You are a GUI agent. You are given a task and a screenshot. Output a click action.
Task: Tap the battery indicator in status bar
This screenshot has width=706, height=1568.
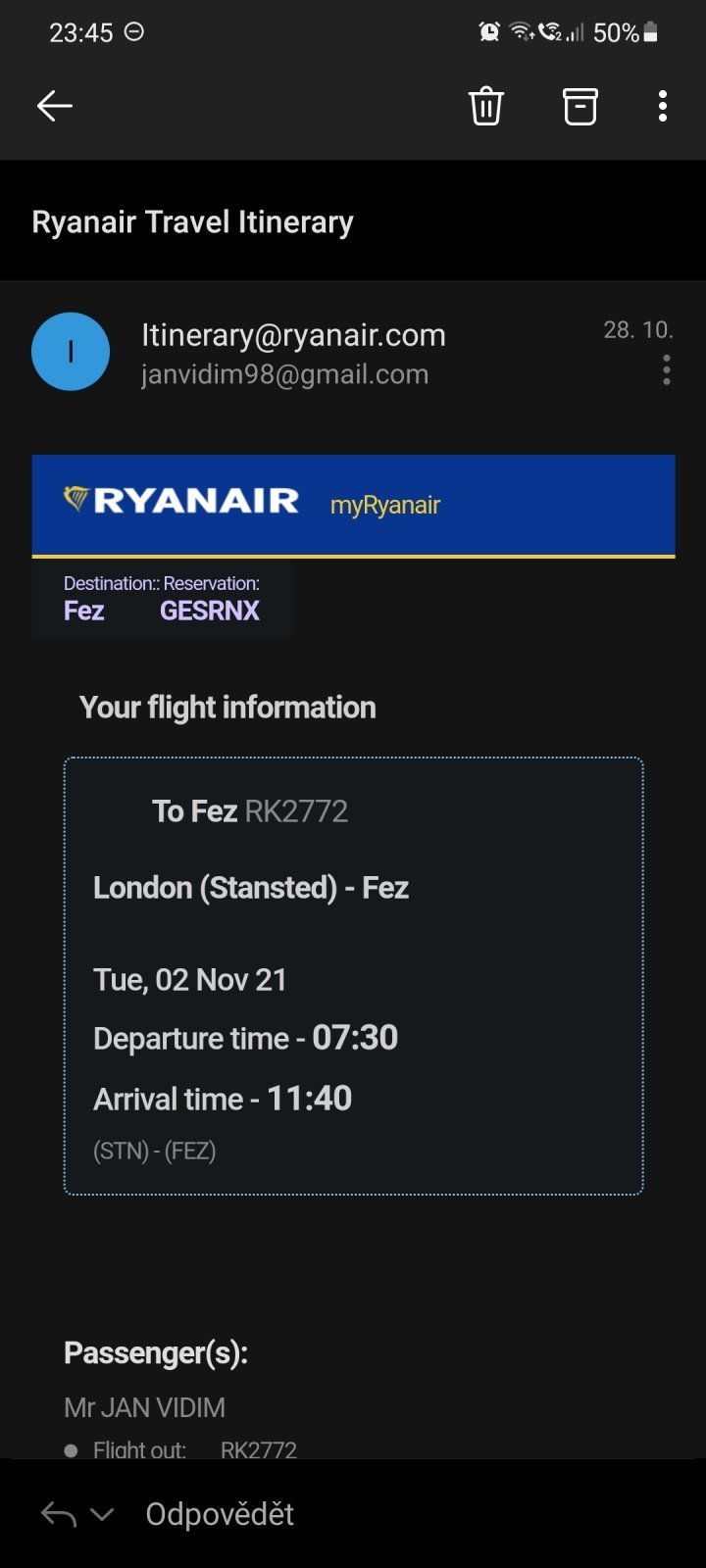coord(650,32)
